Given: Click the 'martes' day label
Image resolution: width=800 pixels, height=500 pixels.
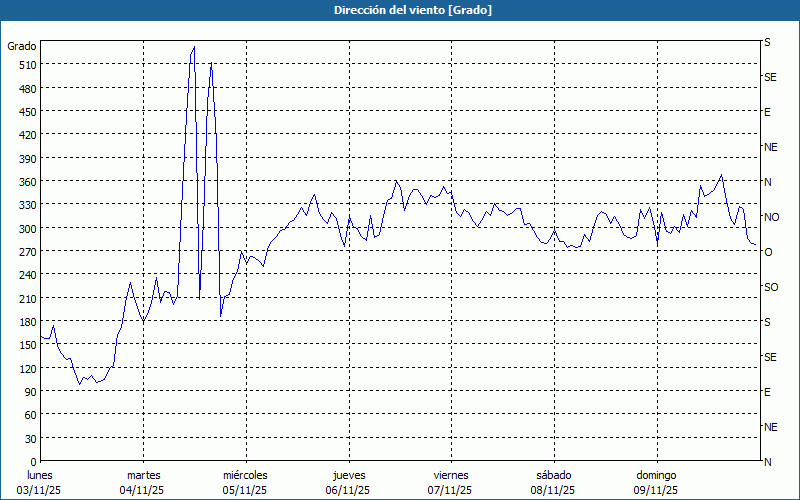Looking at the screenshot, I should coord(143,475).
